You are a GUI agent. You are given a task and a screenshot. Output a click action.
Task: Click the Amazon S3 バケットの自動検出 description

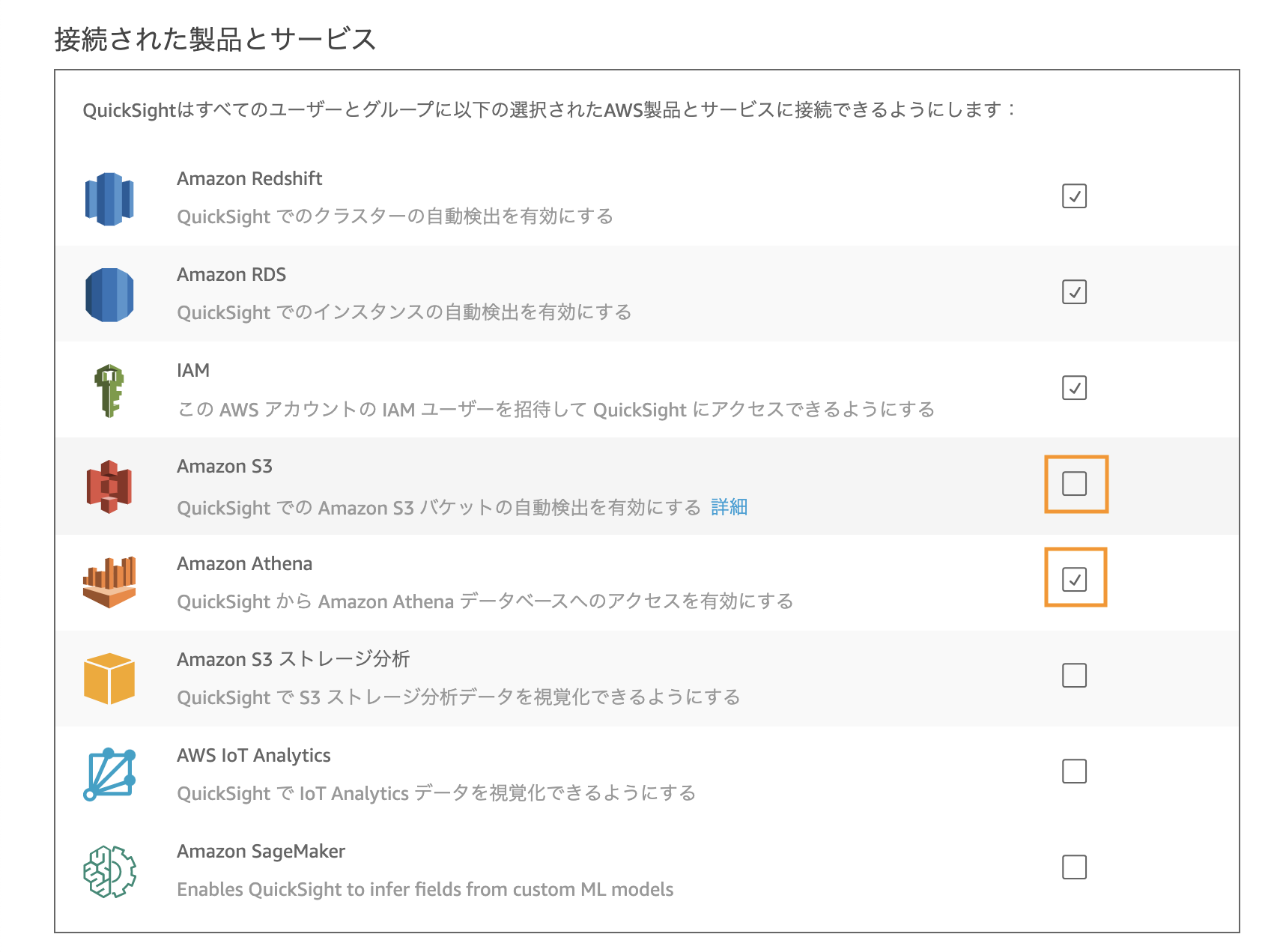click(439, 508)
